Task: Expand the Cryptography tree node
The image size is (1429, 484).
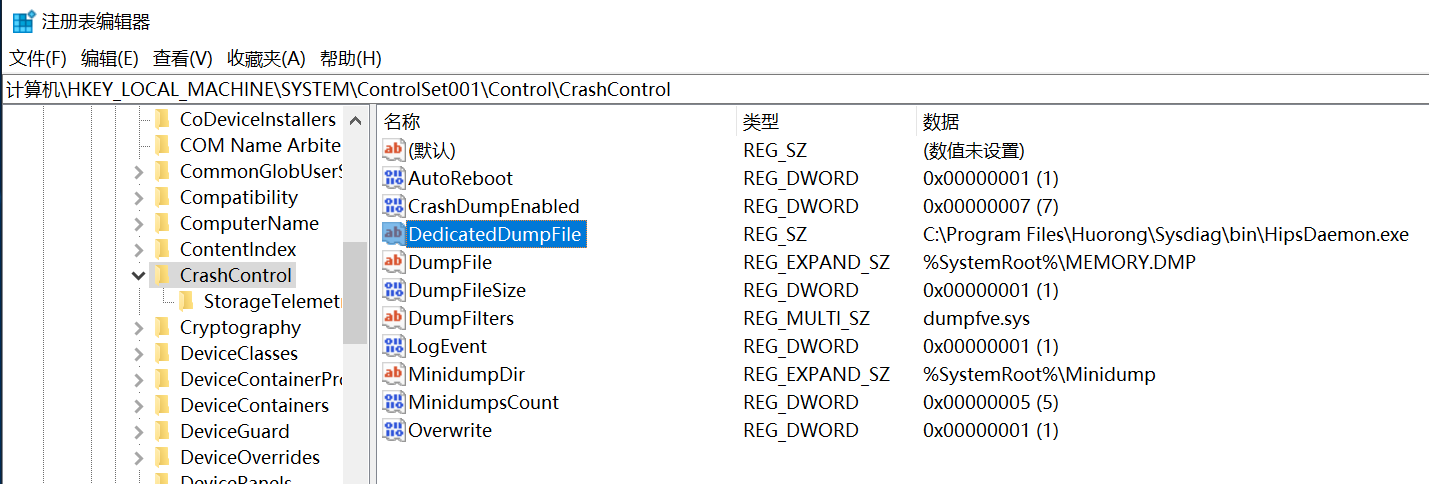Action: pos(138,328)
